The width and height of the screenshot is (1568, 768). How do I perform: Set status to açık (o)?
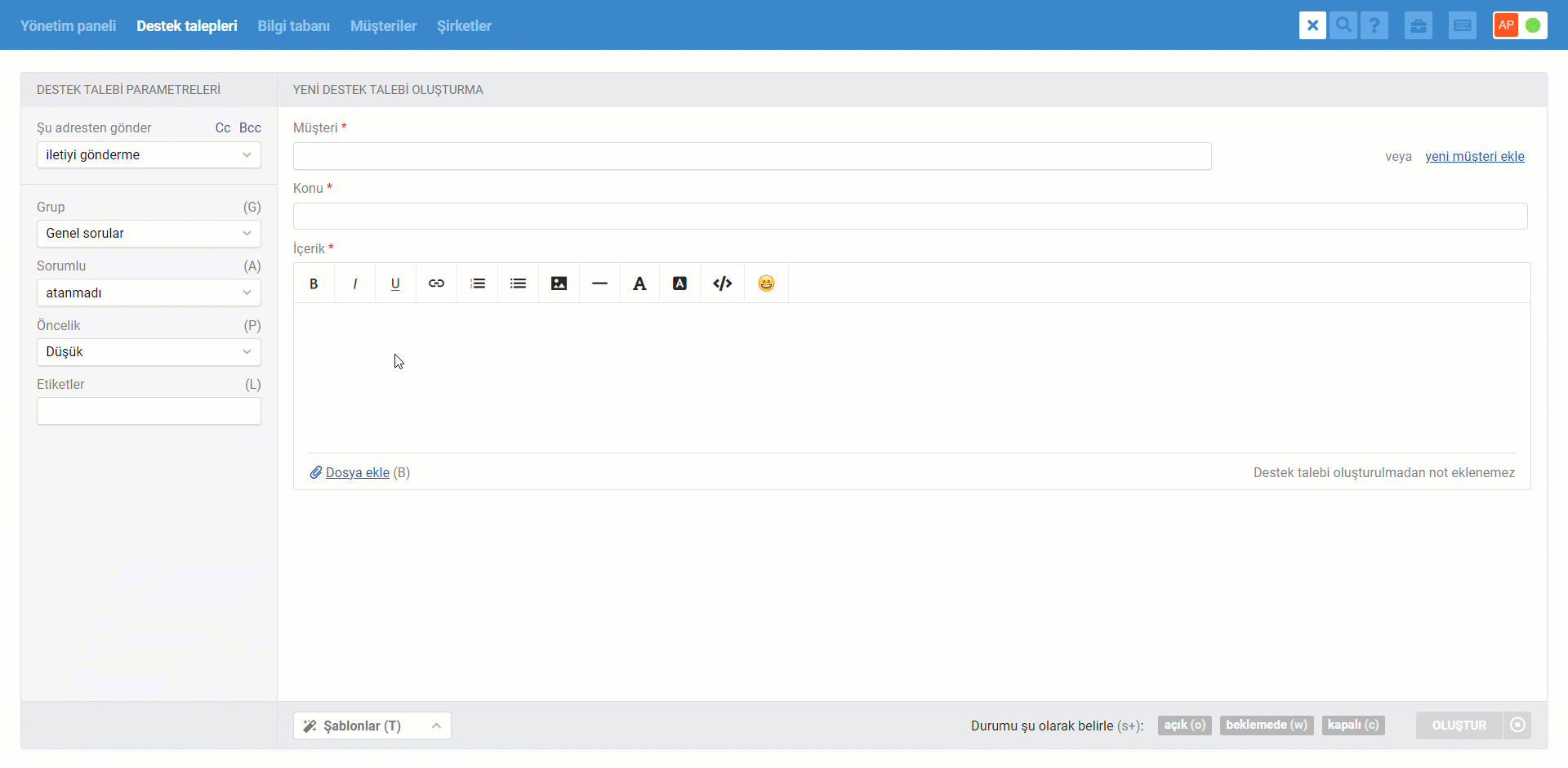1184,726
